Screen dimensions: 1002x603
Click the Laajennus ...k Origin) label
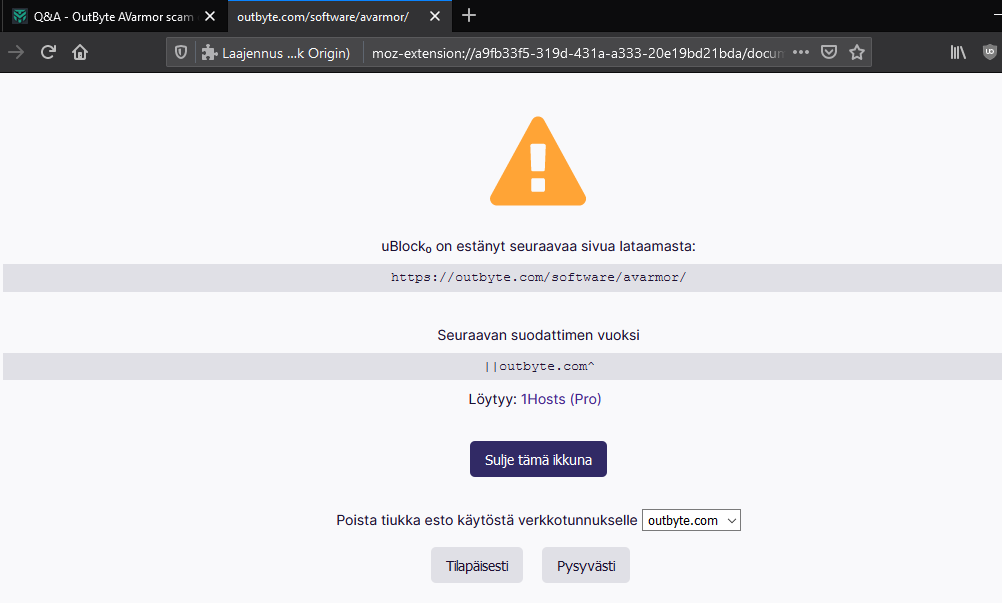[x=286, y=53]
